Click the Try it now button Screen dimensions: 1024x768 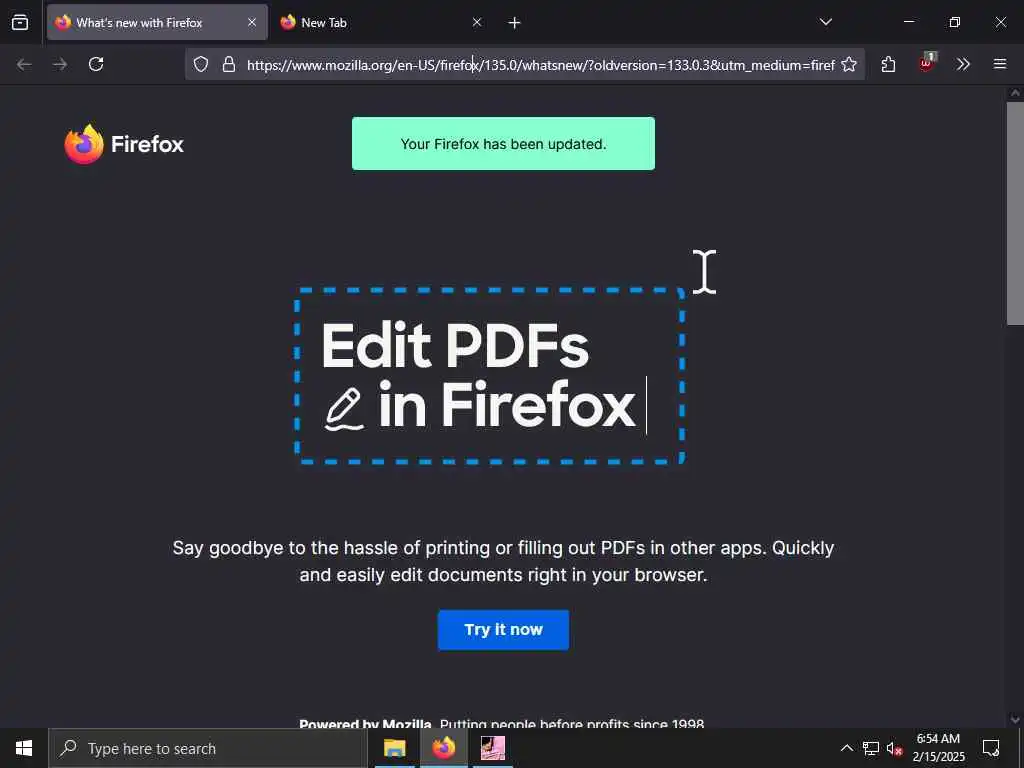[503, 630]
